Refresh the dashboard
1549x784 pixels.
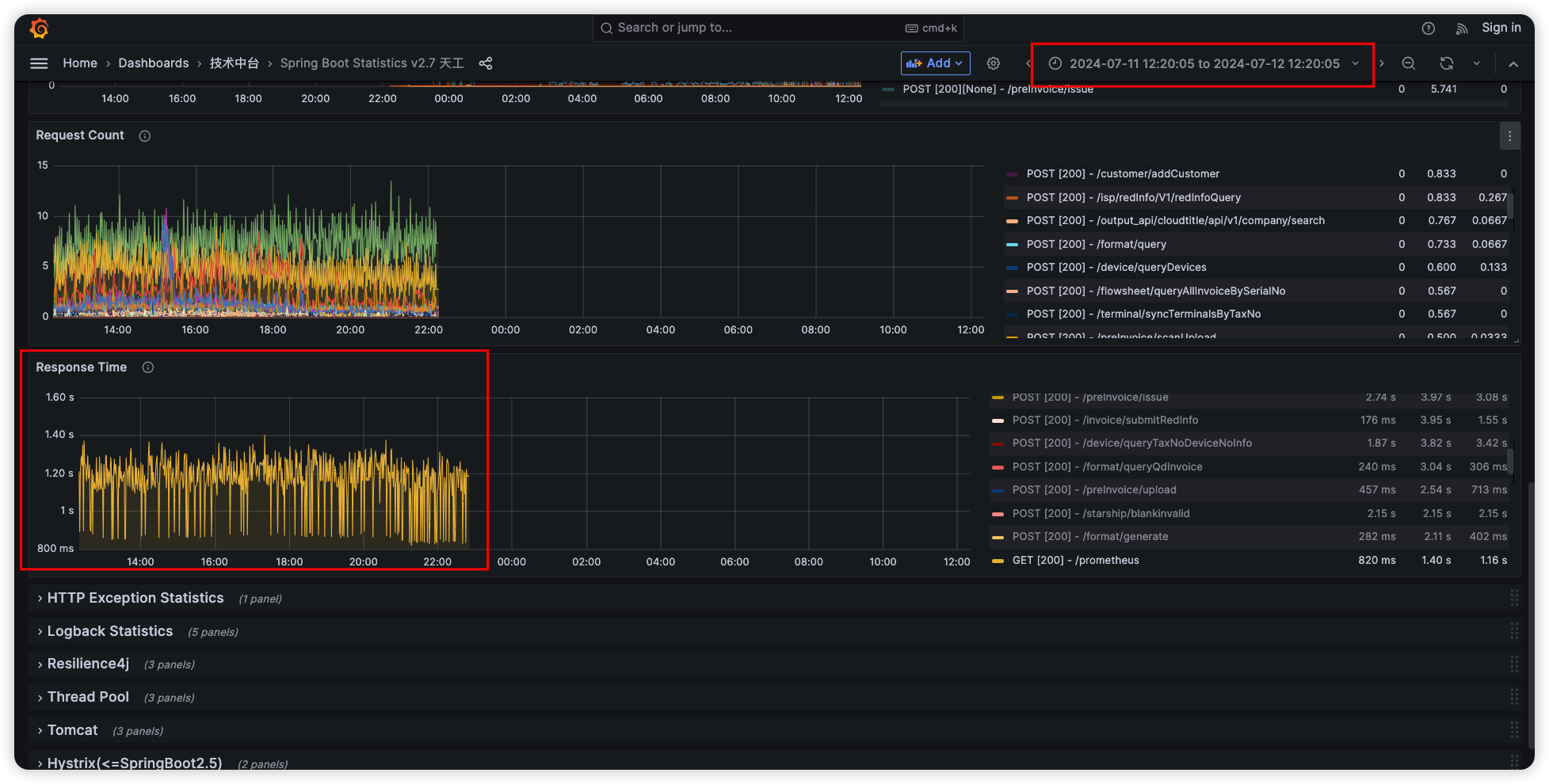tap(1446, 63)
